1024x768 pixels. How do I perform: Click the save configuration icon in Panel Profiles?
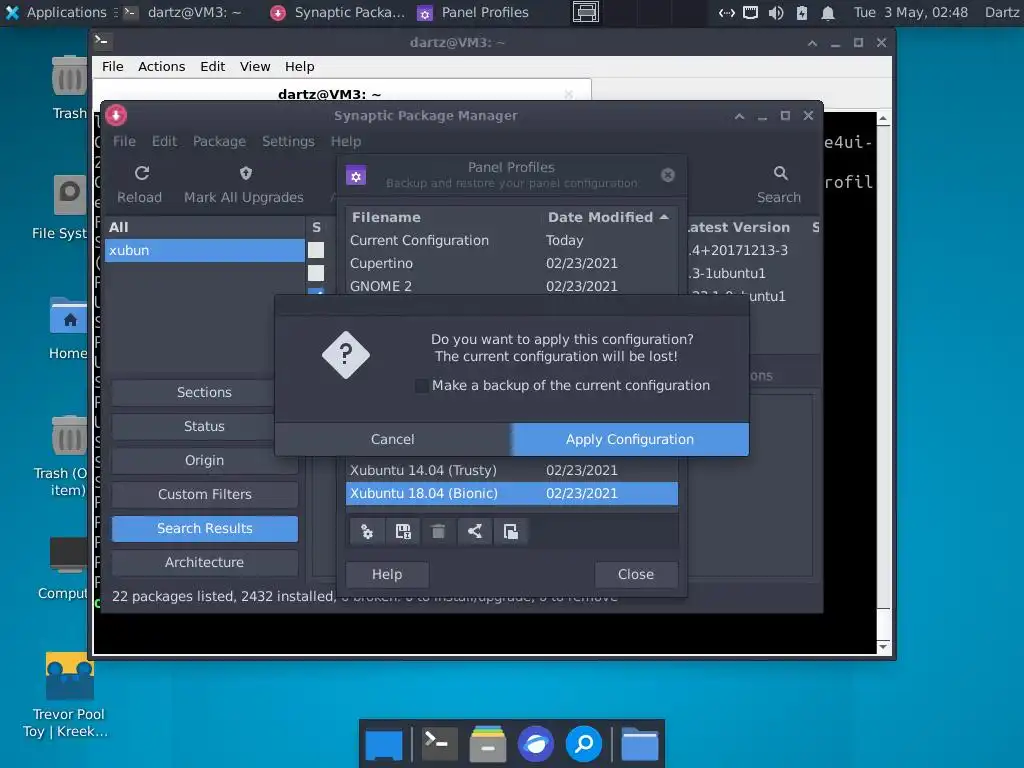point(403,532)
